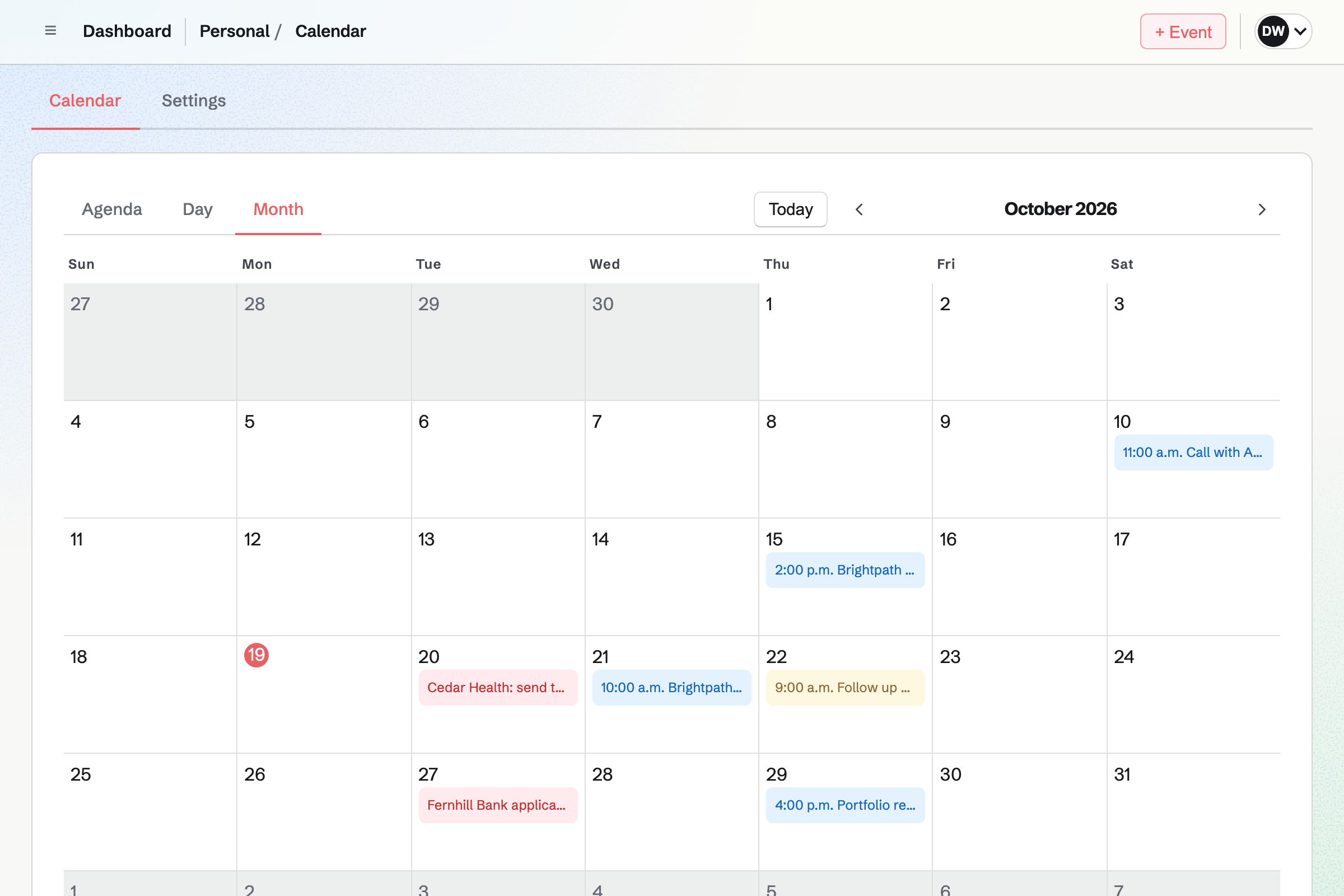Select October 27 date number

point(428,775)
